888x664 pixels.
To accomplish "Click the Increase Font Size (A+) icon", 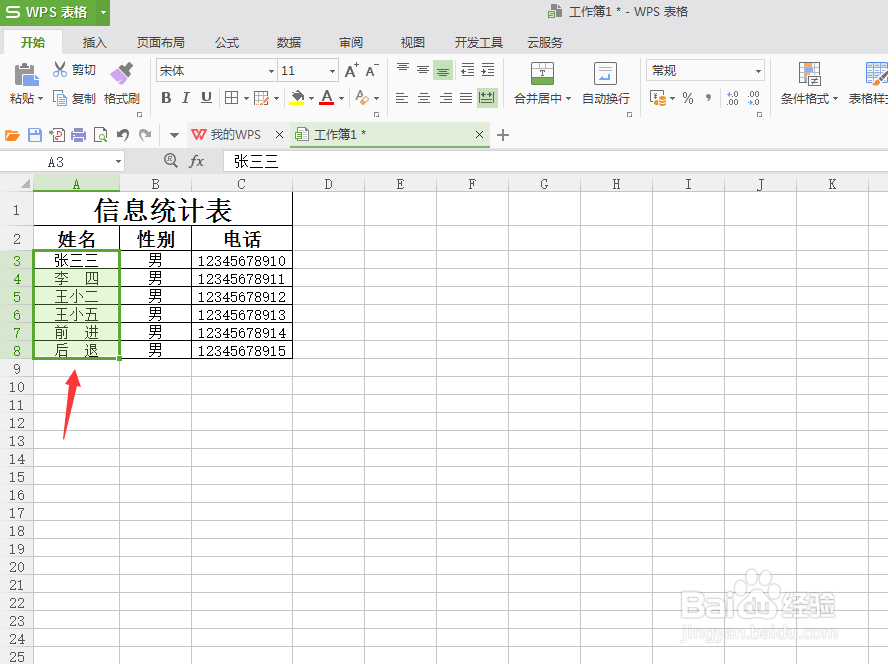I will [350, 71].
